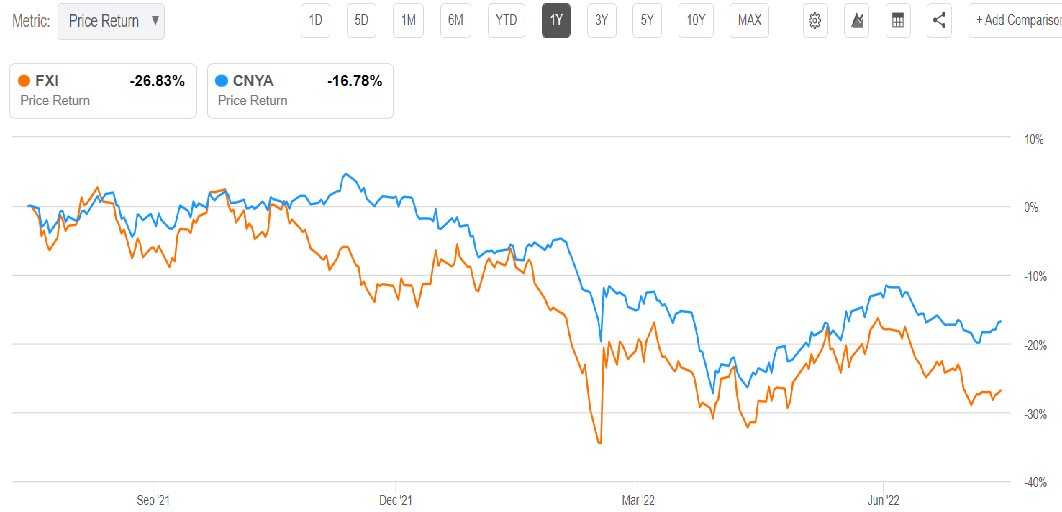Image resolution: width=1062 pixels, height=512 pixels.
Task: Switch to the 1M range
Action: coord(407,20)
